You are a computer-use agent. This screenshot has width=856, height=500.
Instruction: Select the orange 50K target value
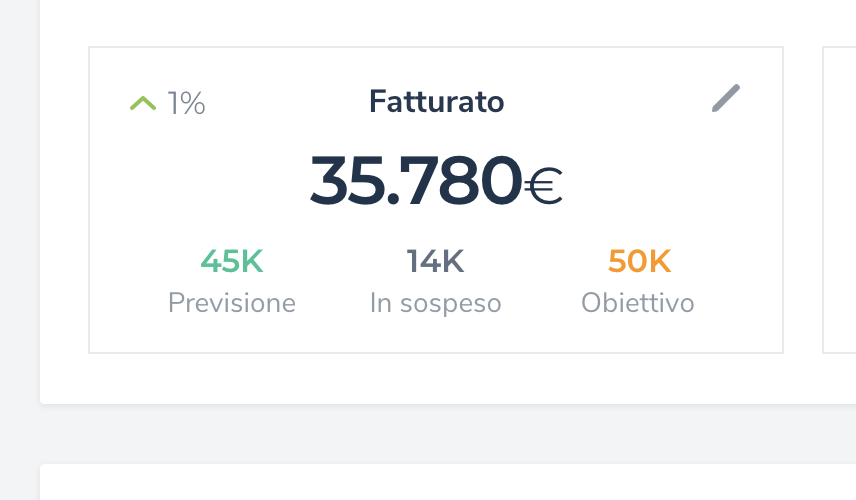coord(639,262)
